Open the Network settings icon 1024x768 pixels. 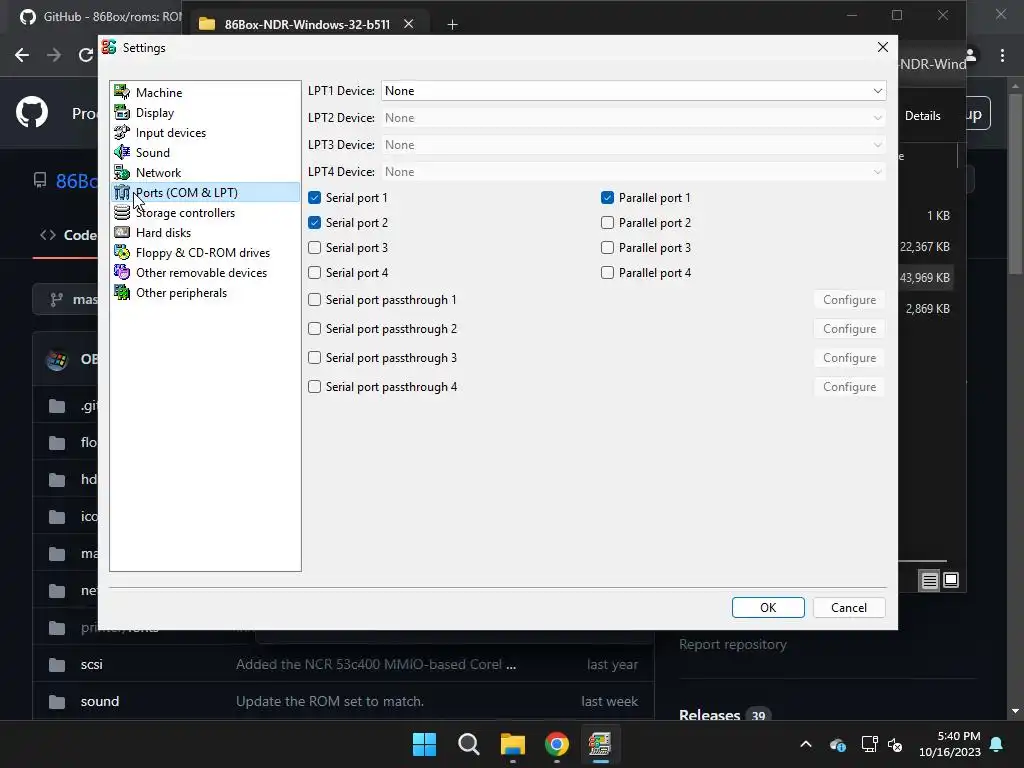pyautogui.click(x=122, y=172)
